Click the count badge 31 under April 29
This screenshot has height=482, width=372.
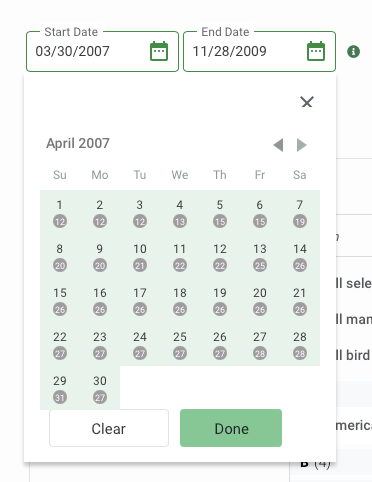pyautogui.click(x=60, y=397)
